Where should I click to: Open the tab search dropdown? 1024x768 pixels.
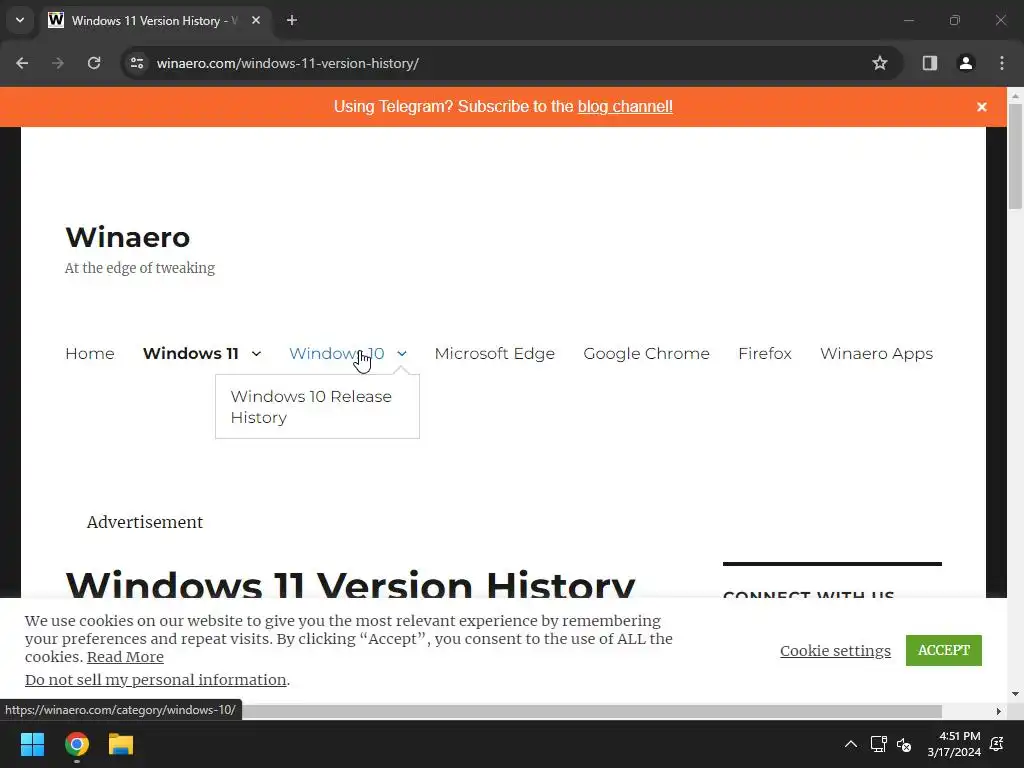[x=20, y=20]
